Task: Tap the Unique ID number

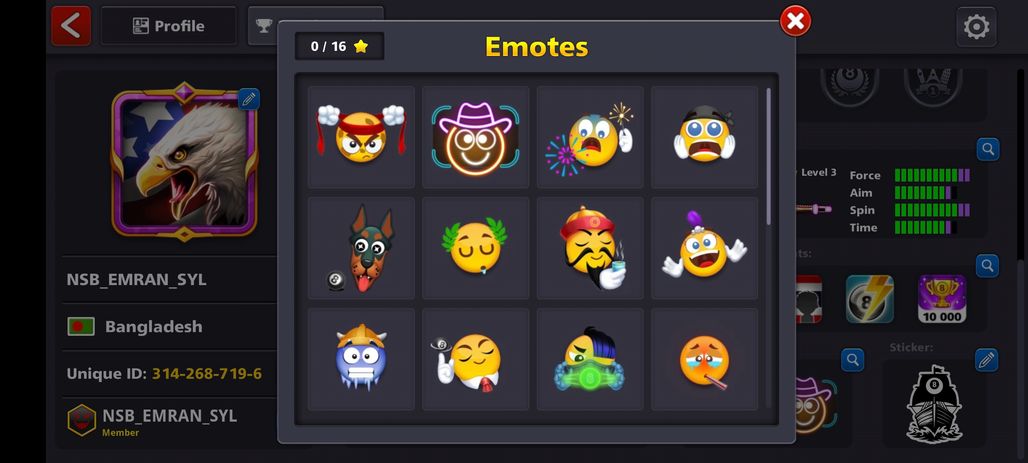Action: (x=207, y=374)
